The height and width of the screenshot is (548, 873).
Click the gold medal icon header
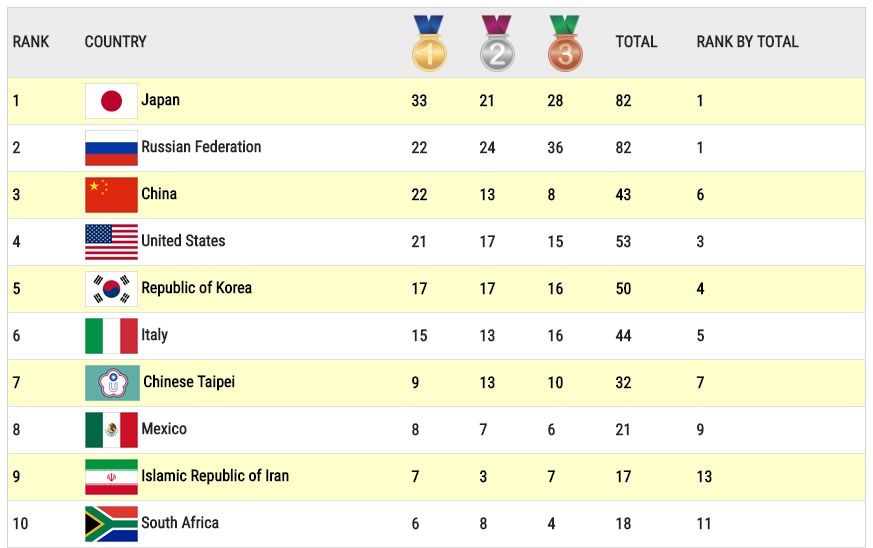(429, 43)
